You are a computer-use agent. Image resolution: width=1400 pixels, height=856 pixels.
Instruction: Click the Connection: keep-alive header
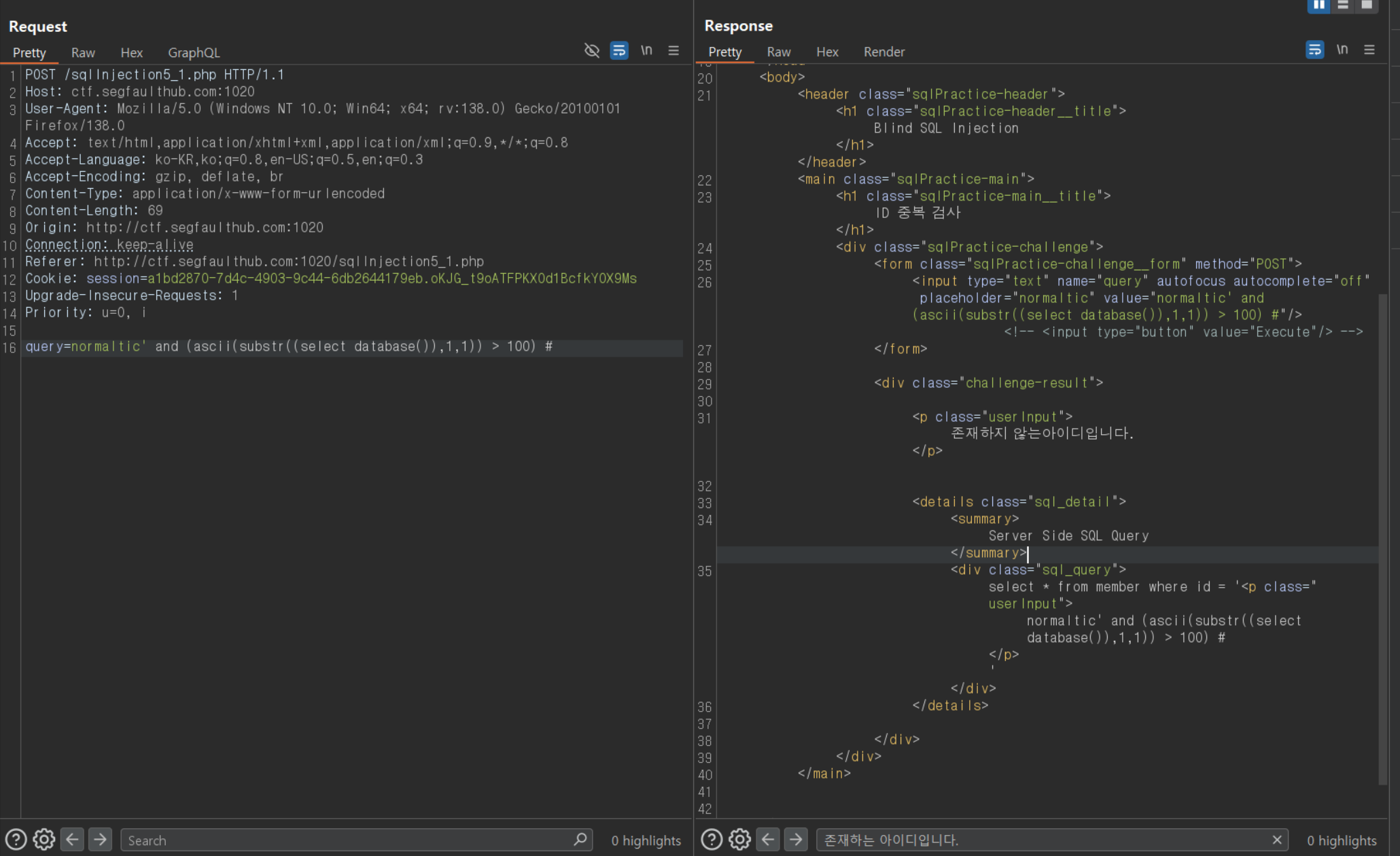109,245
